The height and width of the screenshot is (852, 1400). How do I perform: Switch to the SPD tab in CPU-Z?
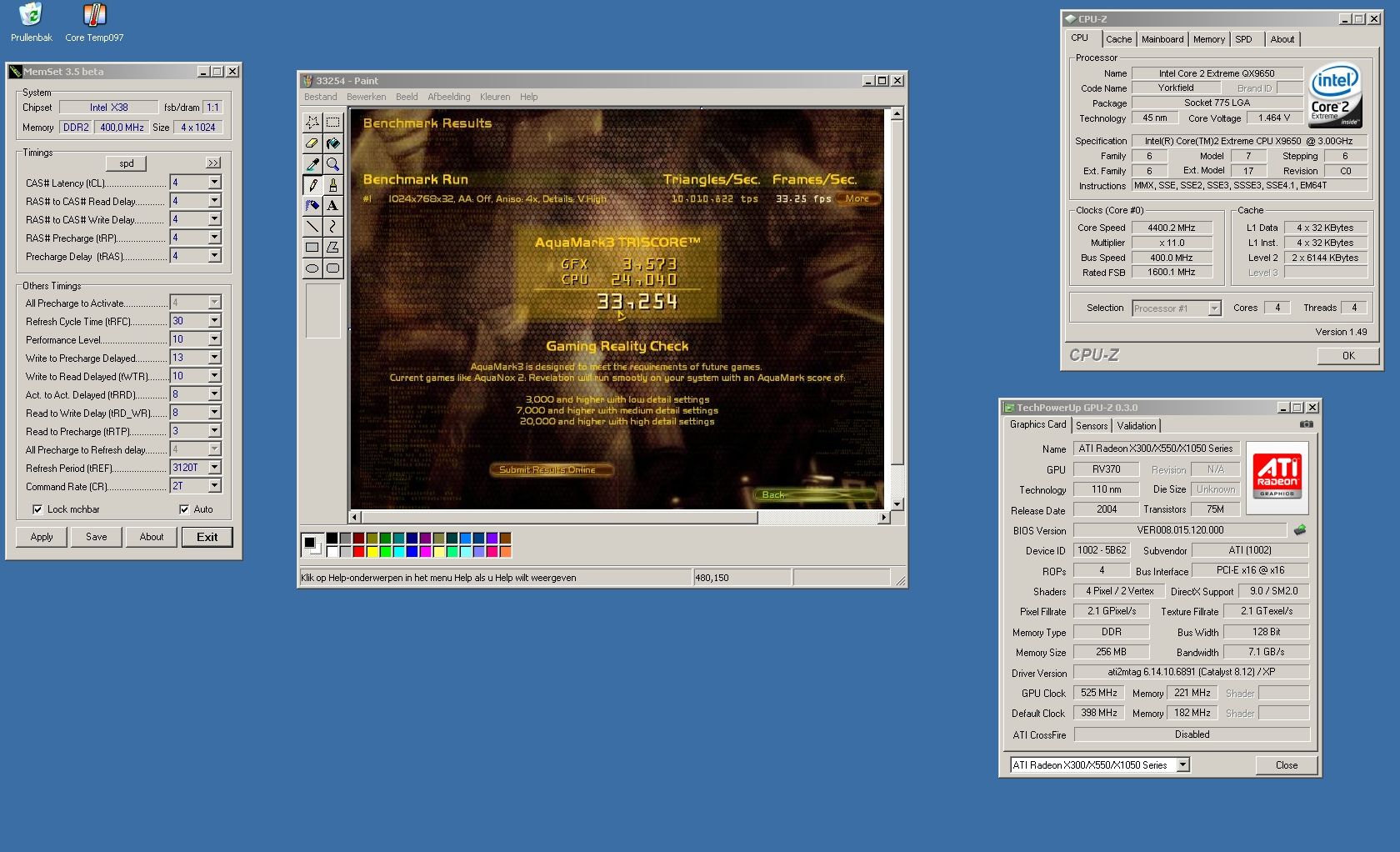[1243, 39]
